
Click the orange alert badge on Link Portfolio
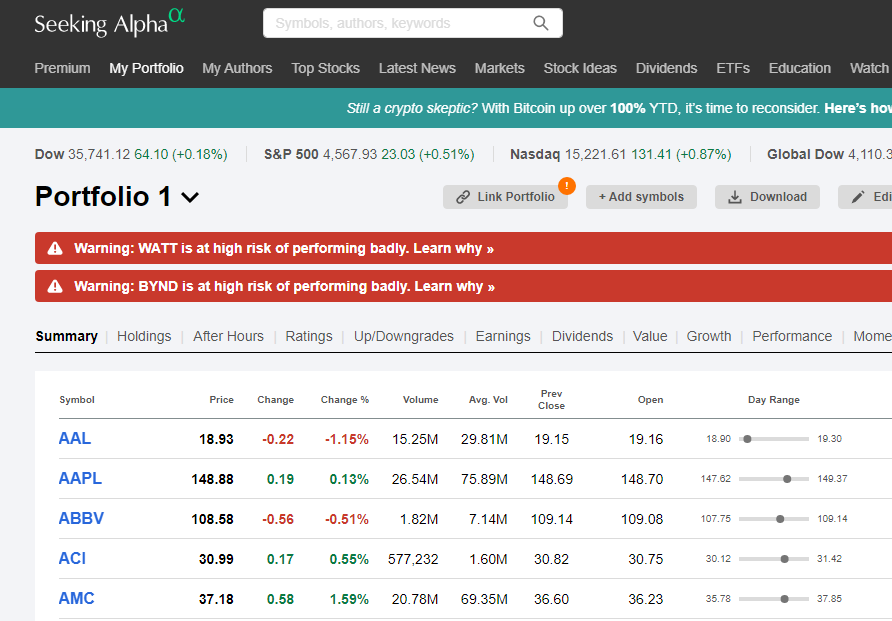click(x=567, y=186)
